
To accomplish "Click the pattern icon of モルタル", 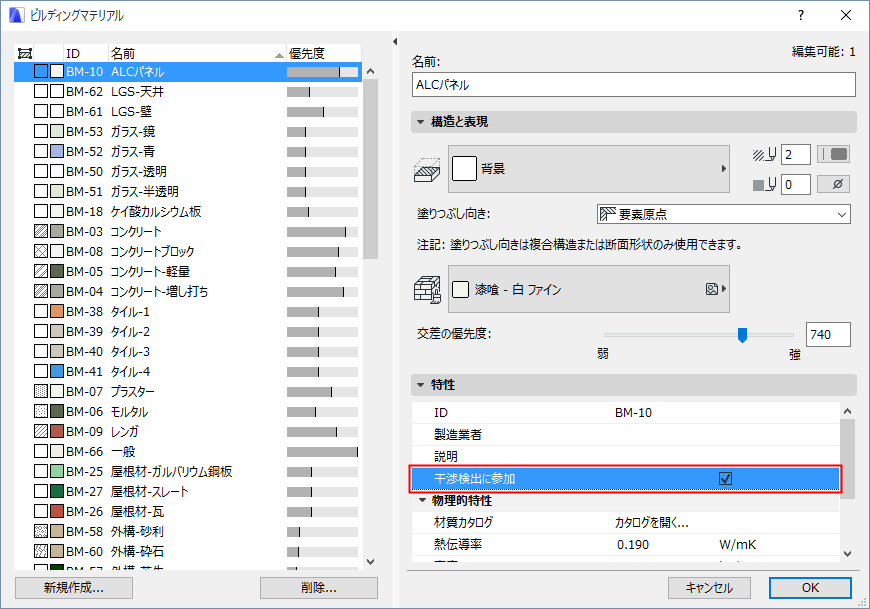I will click(41, 412).
